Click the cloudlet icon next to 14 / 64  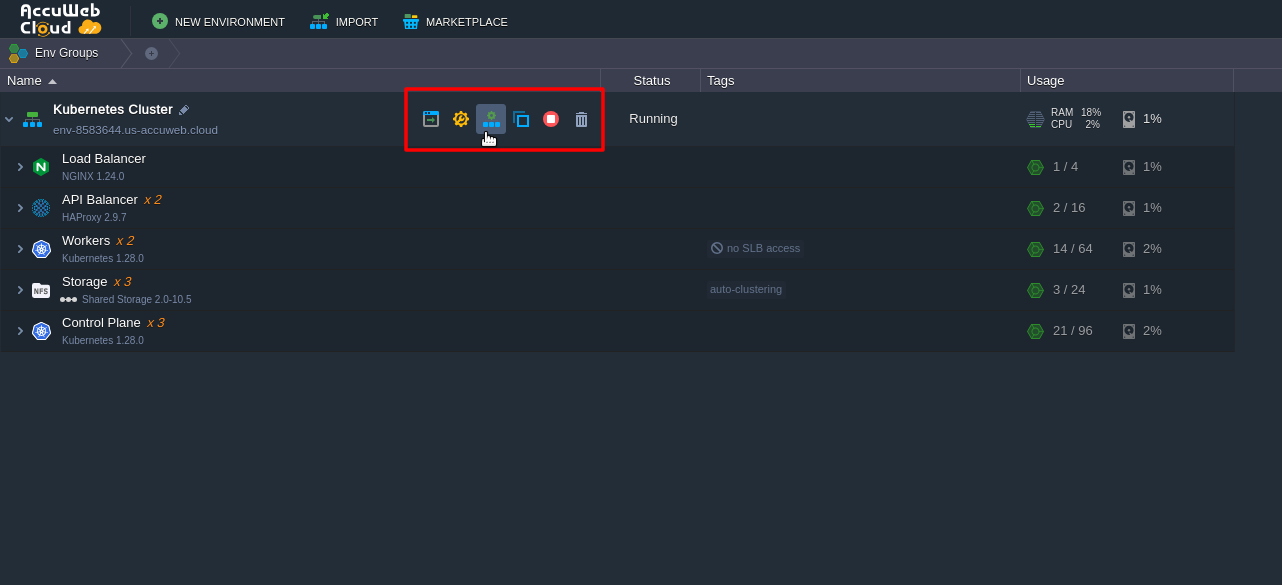pyautogui.click(x=1035, y=249)
